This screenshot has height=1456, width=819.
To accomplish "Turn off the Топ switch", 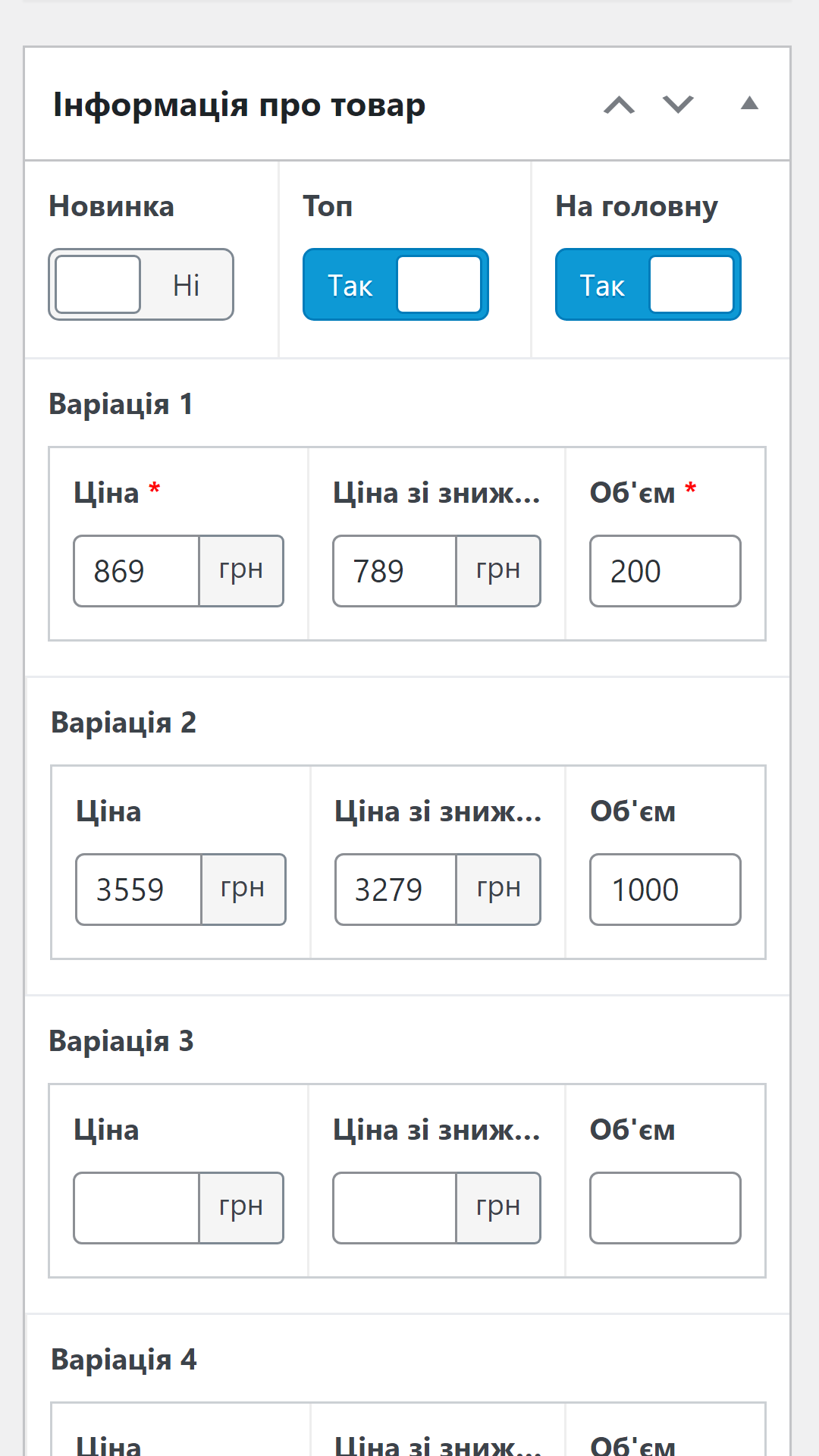I will (x=395, y=284).
